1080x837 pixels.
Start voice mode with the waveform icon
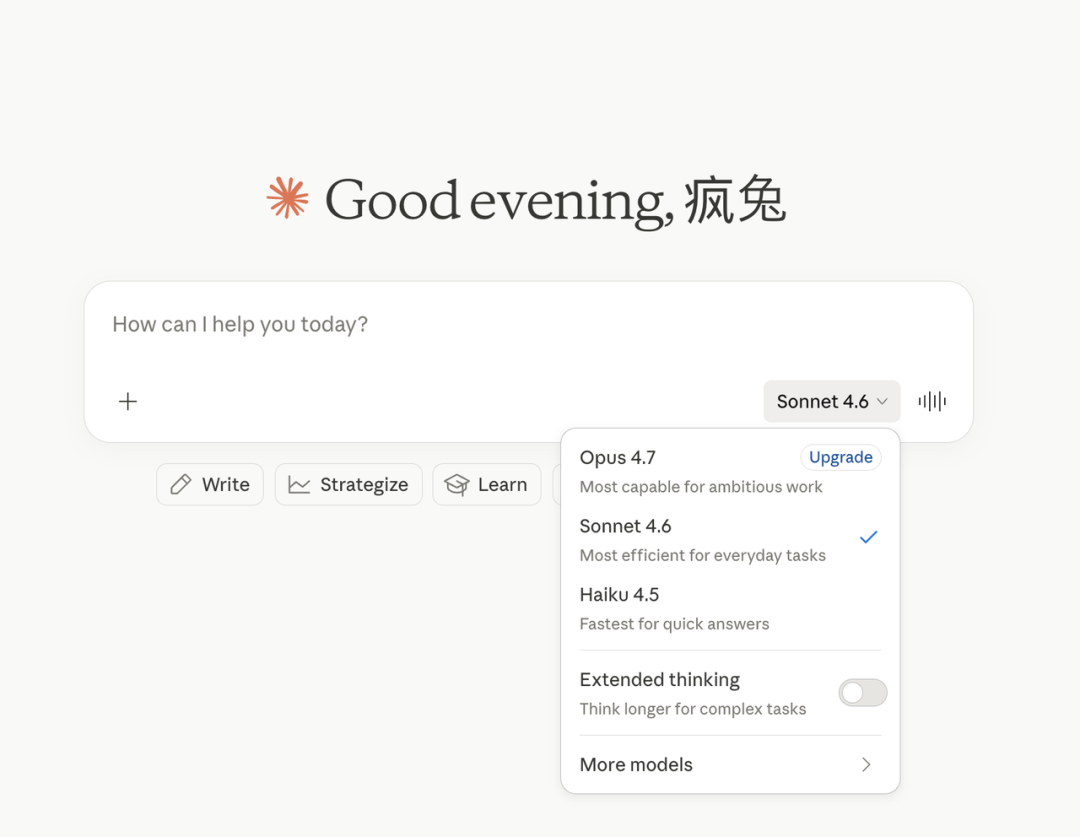point(932,402)
